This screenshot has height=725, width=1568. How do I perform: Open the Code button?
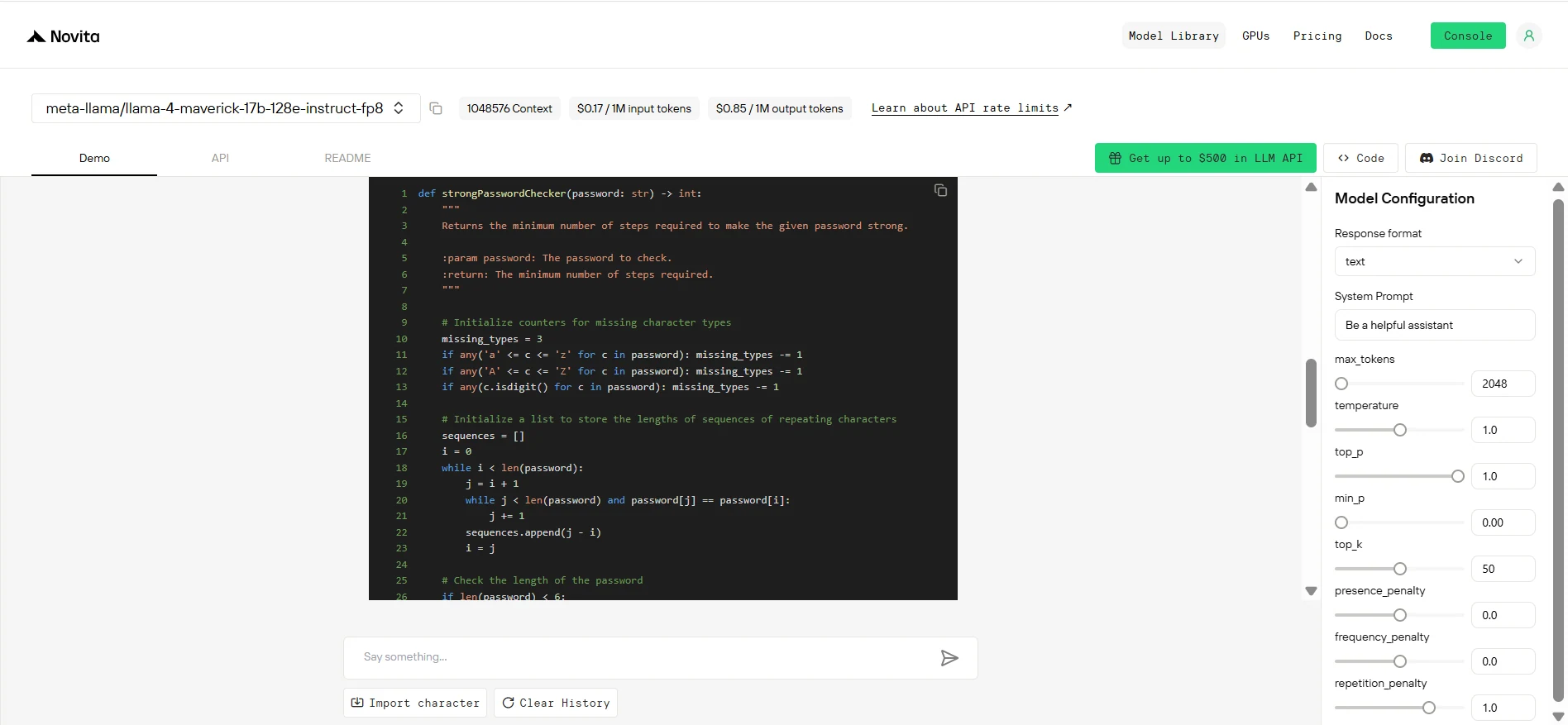tap(1360, 158)
